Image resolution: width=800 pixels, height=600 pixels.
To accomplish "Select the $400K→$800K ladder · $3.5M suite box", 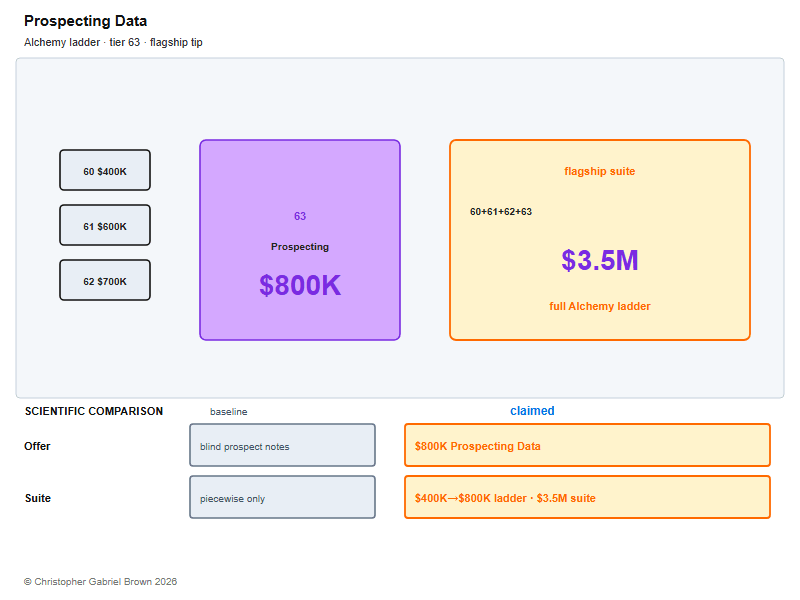I will pyautogui.click(x=587, y=497).
